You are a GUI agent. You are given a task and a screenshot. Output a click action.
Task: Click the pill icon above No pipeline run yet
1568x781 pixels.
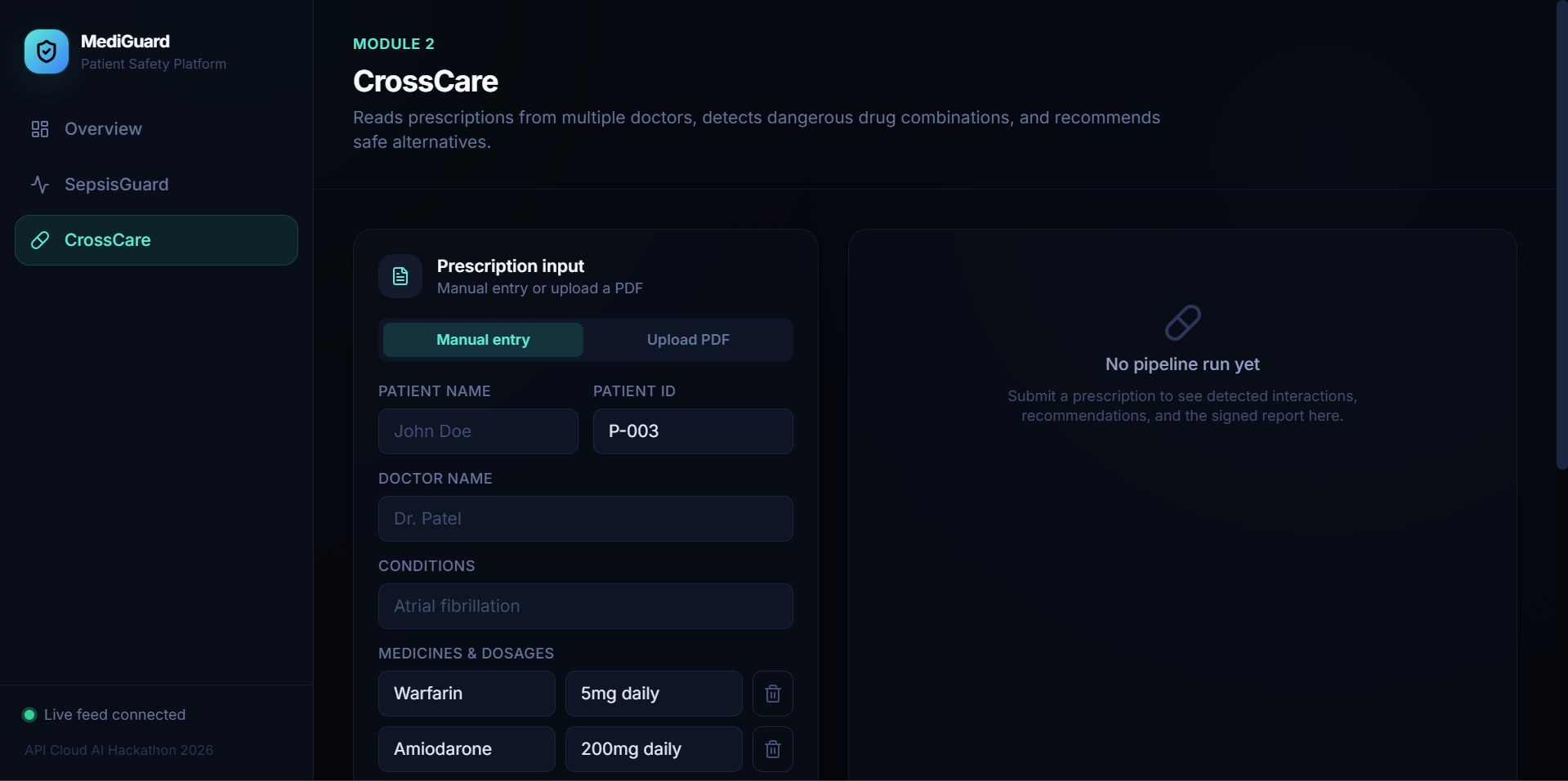(1182, 323)
